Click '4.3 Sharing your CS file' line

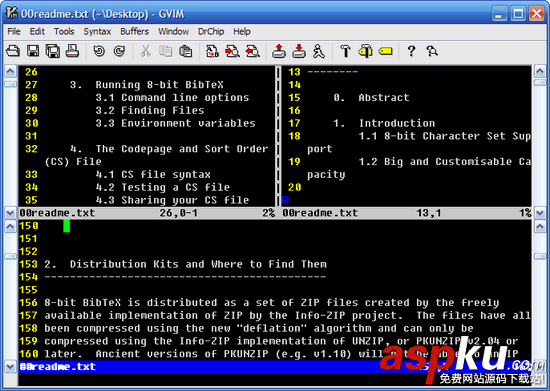172,200
